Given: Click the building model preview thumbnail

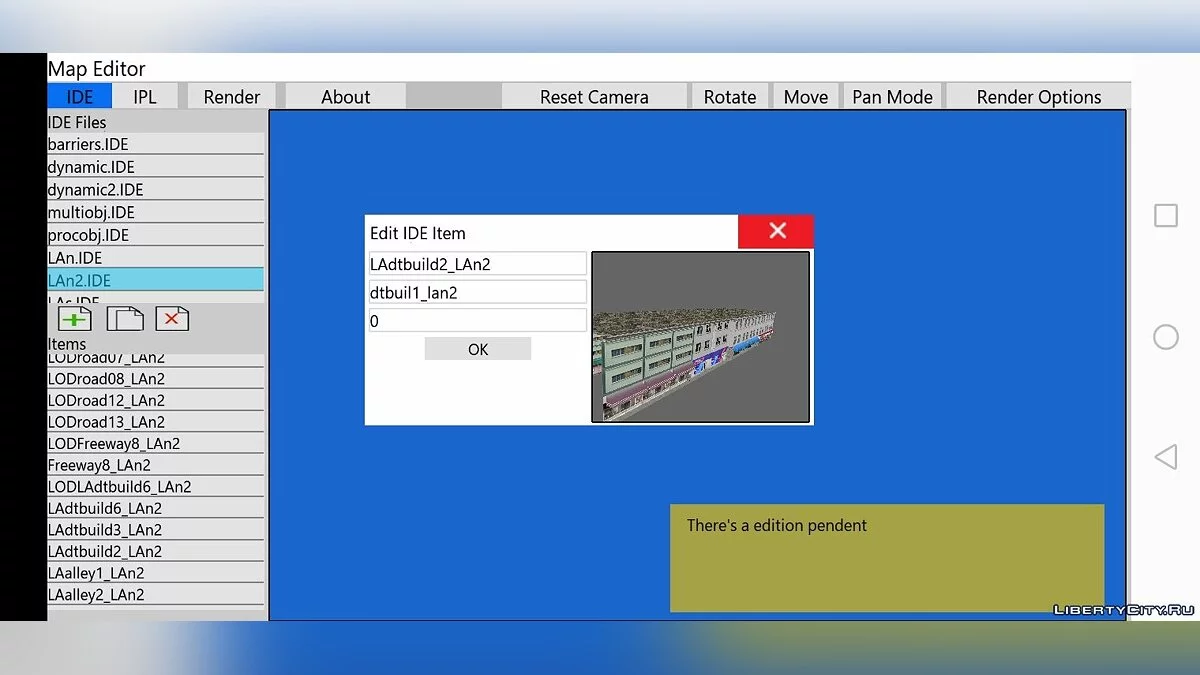Looking at the screenshot, I should tap(700, 337).
